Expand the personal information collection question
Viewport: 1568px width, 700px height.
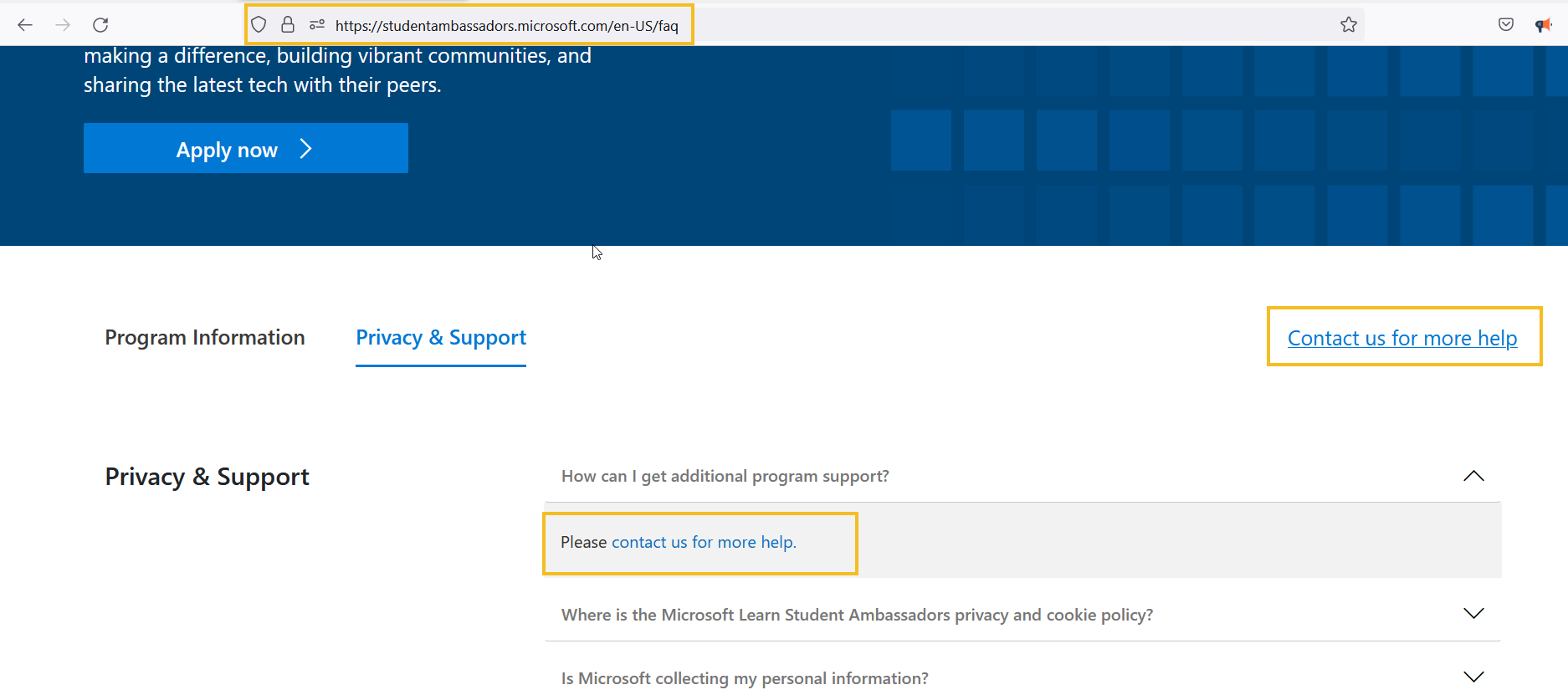tap(1473, 676)
